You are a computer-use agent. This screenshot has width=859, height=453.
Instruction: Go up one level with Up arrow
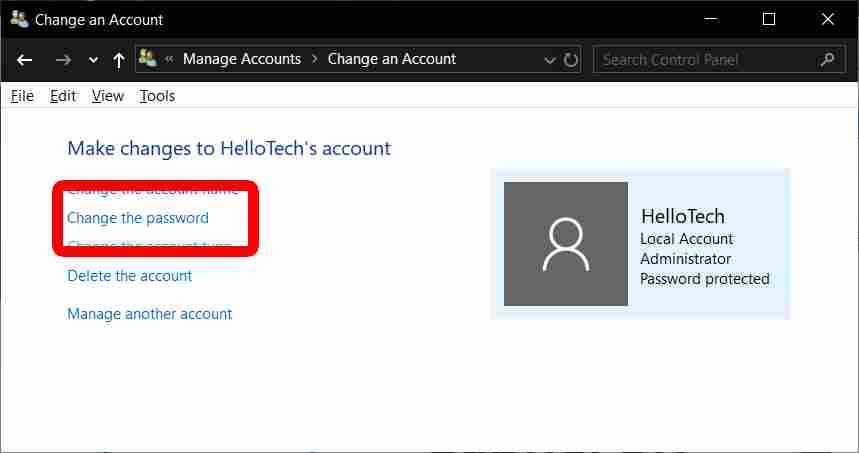pyautogui.click(x=119, y=60)
